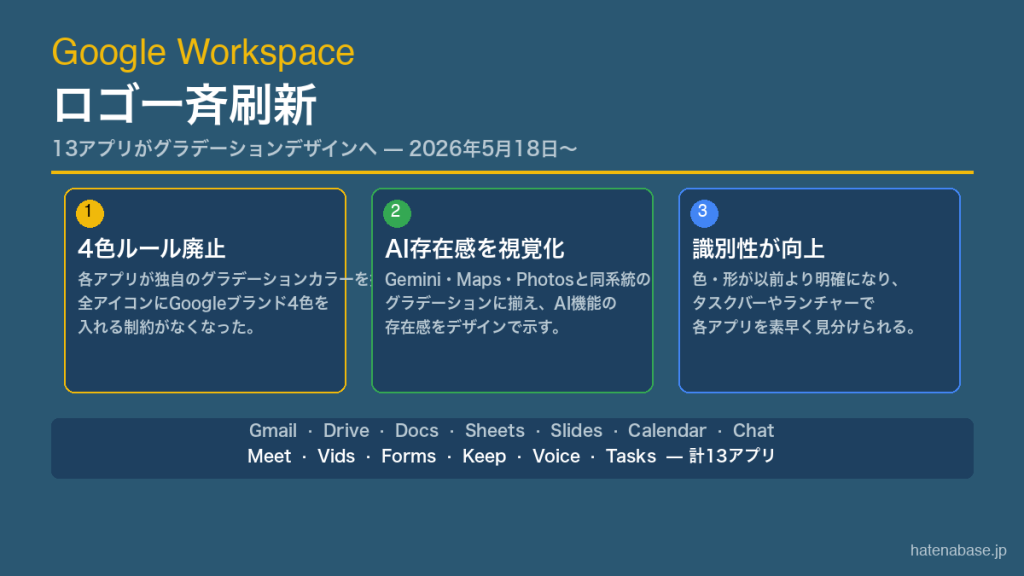Click the subtitle "13アプリがグラデーションデザインへ — 2026年5月18日〜"

314,148
